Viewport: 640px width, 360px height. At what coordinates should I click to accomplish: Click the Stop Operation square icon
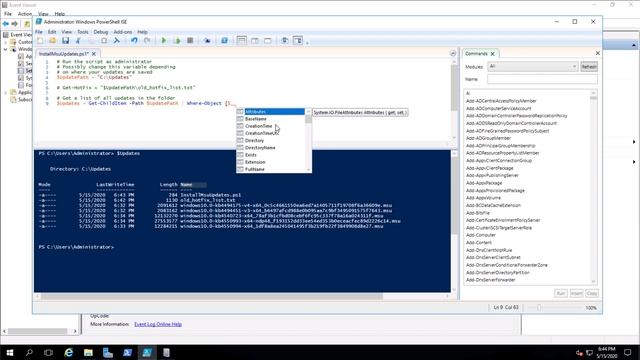tap(190, 40)
